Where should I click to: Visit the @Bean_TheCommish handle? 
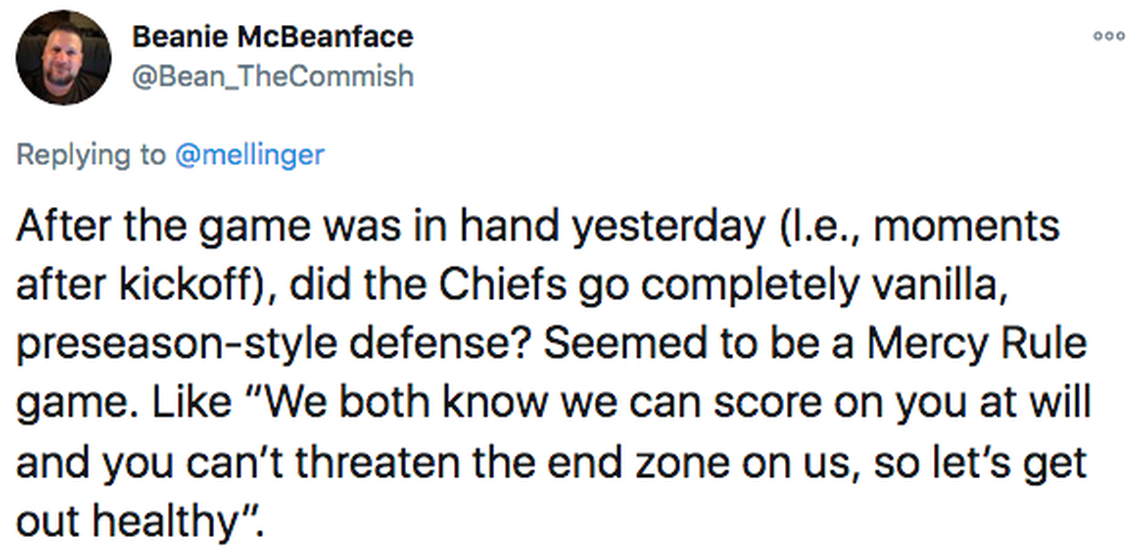pos(272,76)
